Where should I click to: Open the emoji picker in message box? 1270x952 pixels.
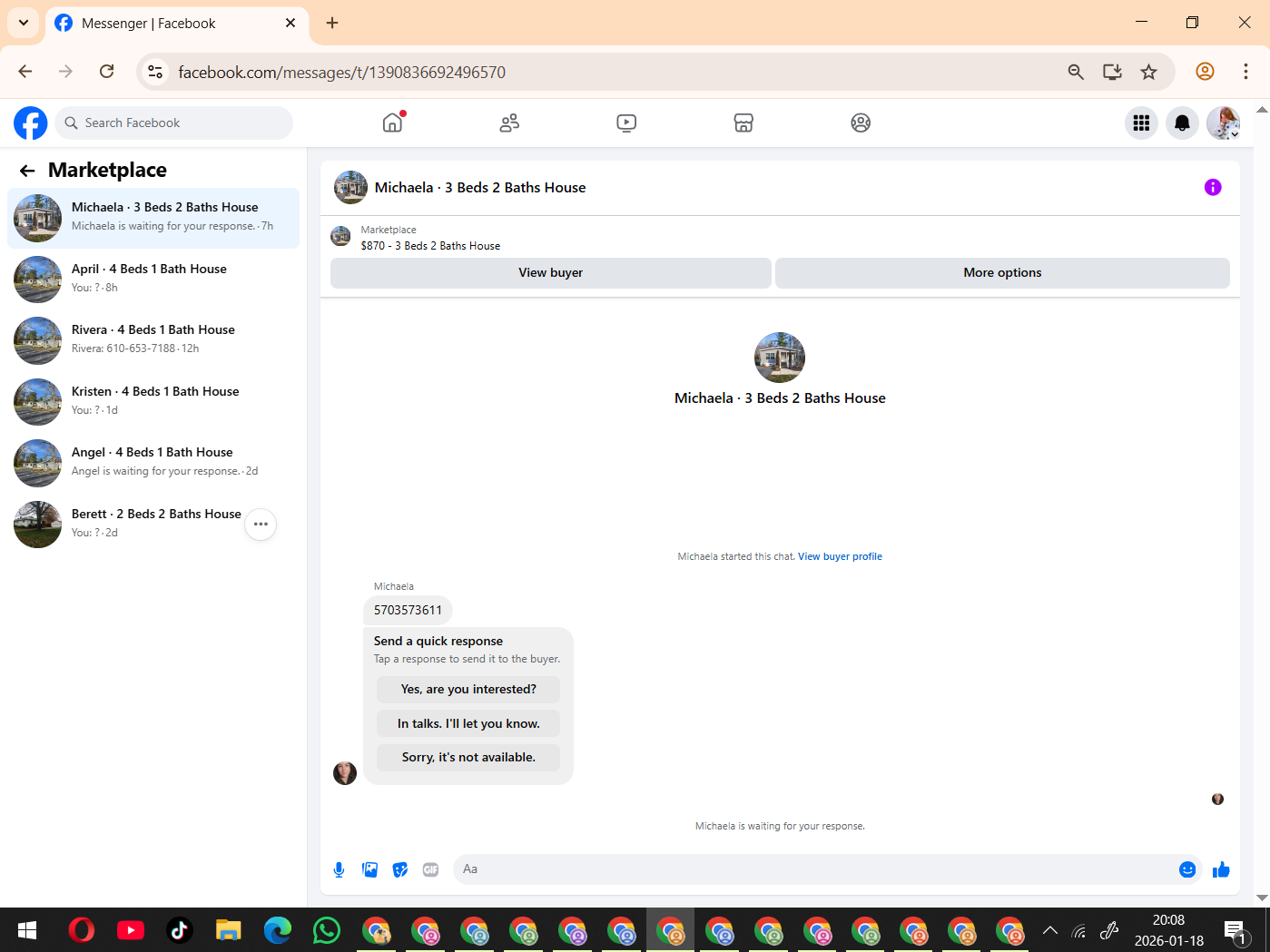[1187, 869]
